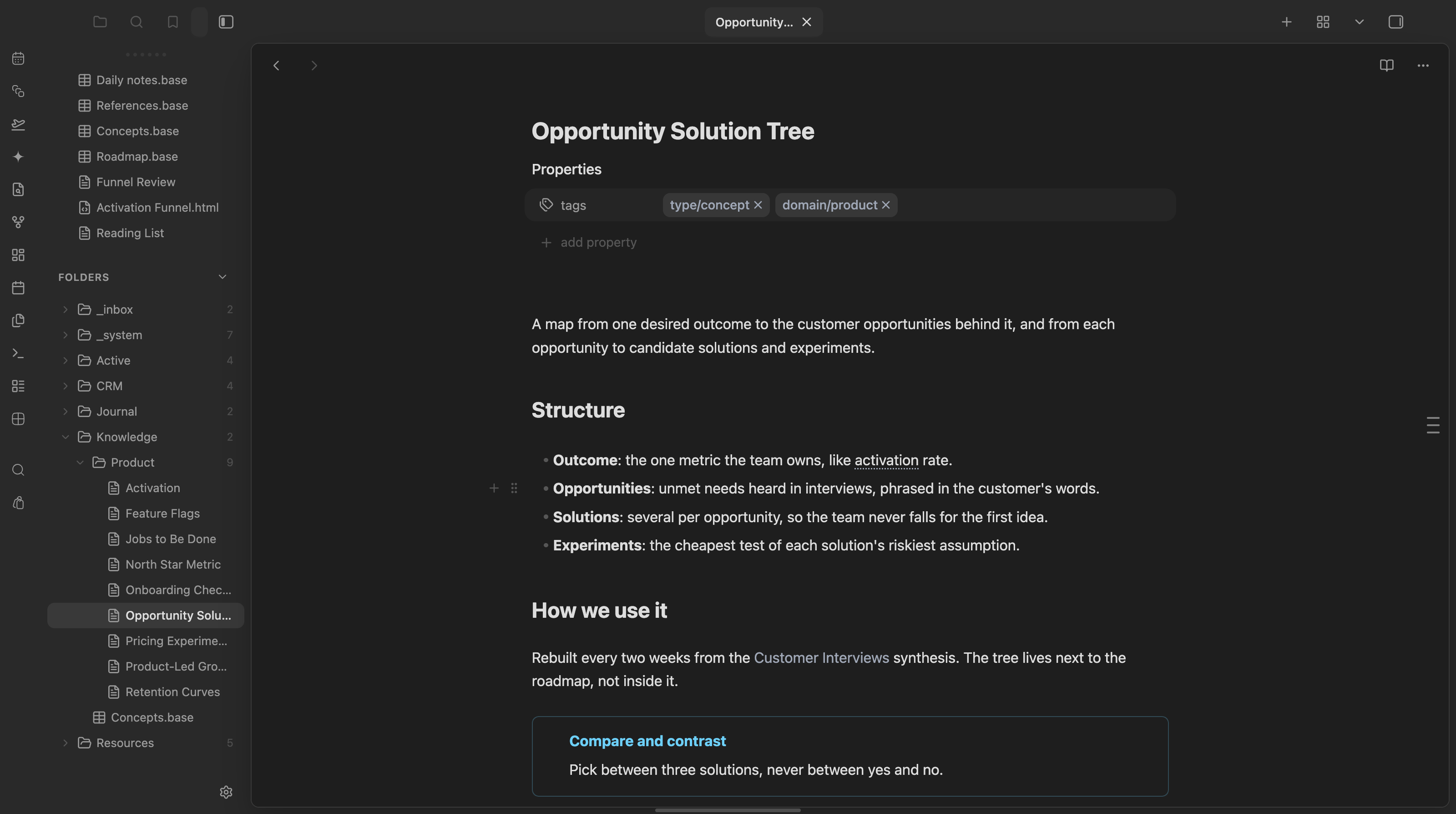The width and height of the screenshot is (1456, 814).
Task: Expand the CRM folder
Action: pyautogui.click(x=65, y=386)
